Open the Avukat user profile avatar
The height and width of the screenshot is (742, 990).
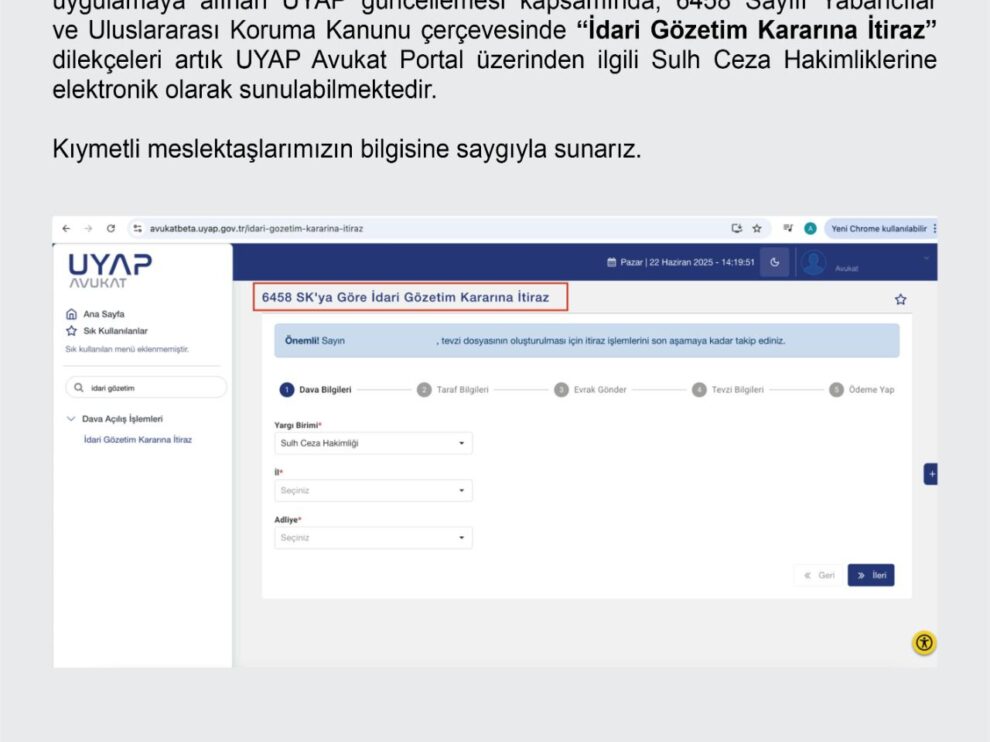pyautogui.click(x=813, y=263)
